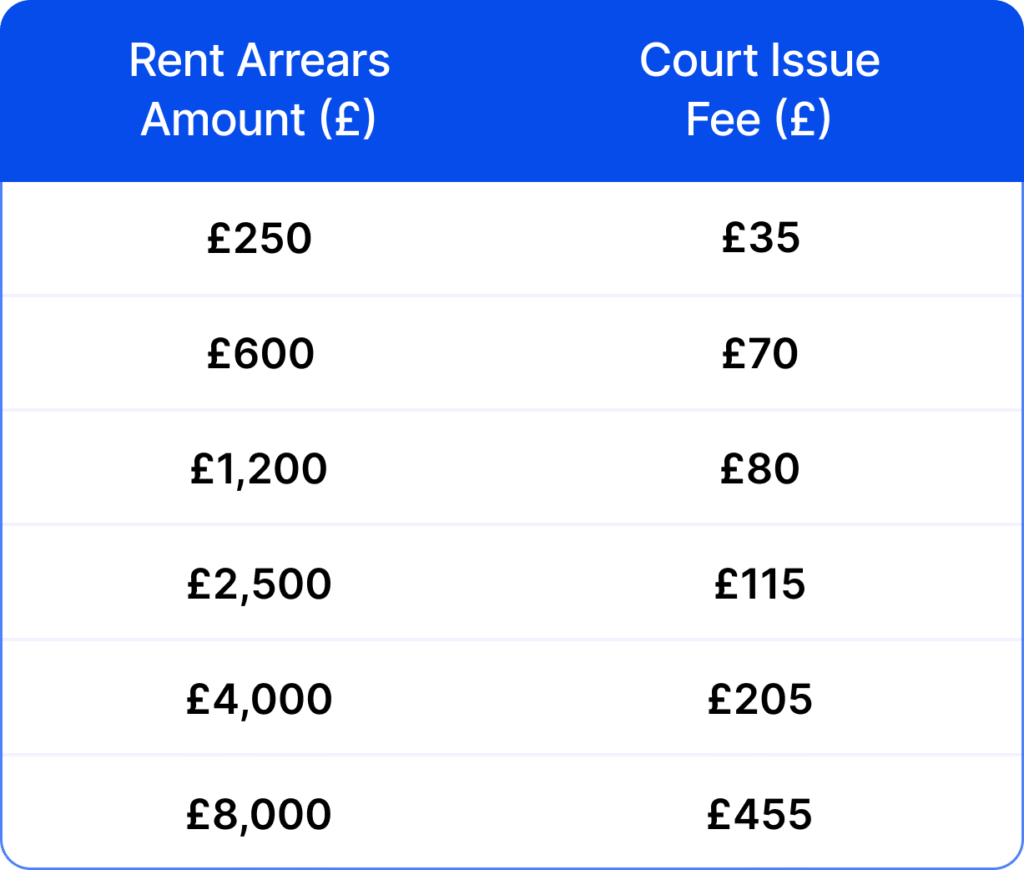Screen dimensions: 1024x870
Task: Click the £70 court issue fee
Action: (760, 354)
